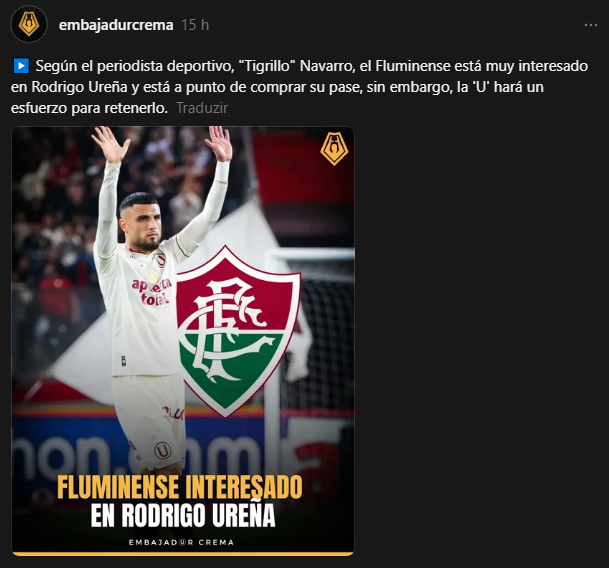Click the 'EMBAJADUR CREMA' watermark text
The width and height of the screenshot is (609, 568).
point(181,542)
